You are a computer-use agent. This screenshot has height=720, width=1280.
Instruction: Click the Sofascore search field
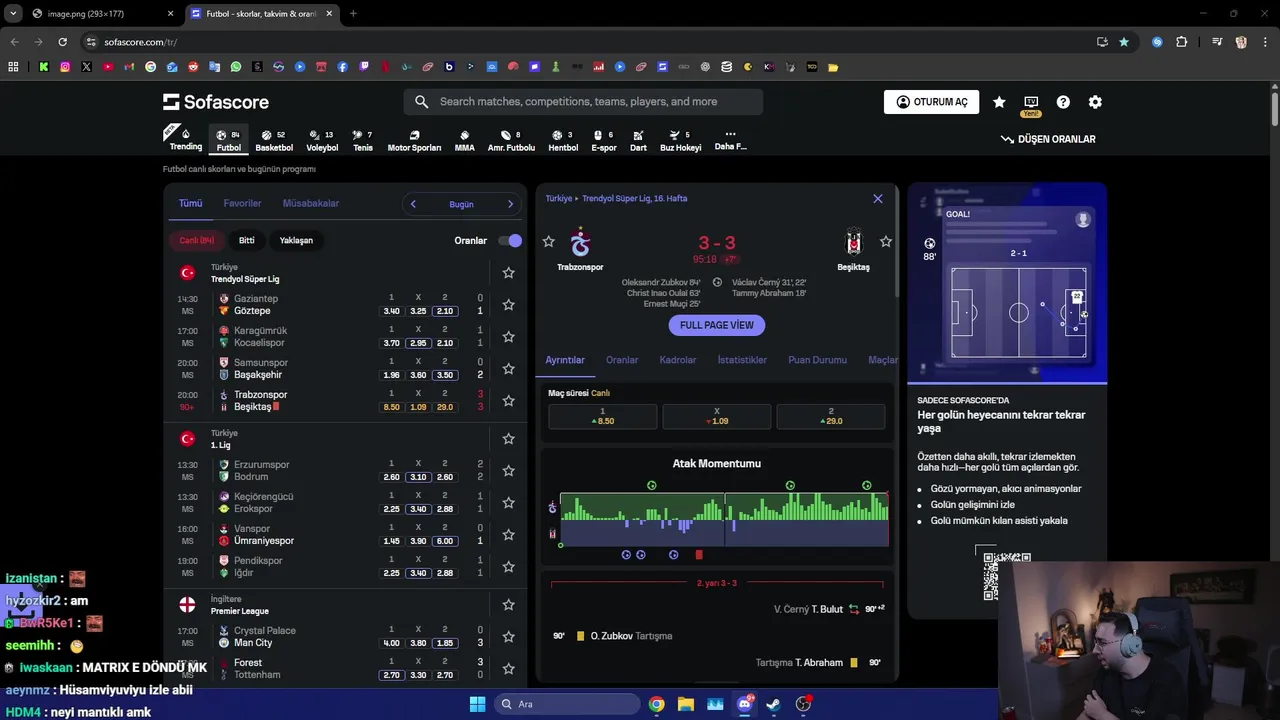[x=583, y=102]
